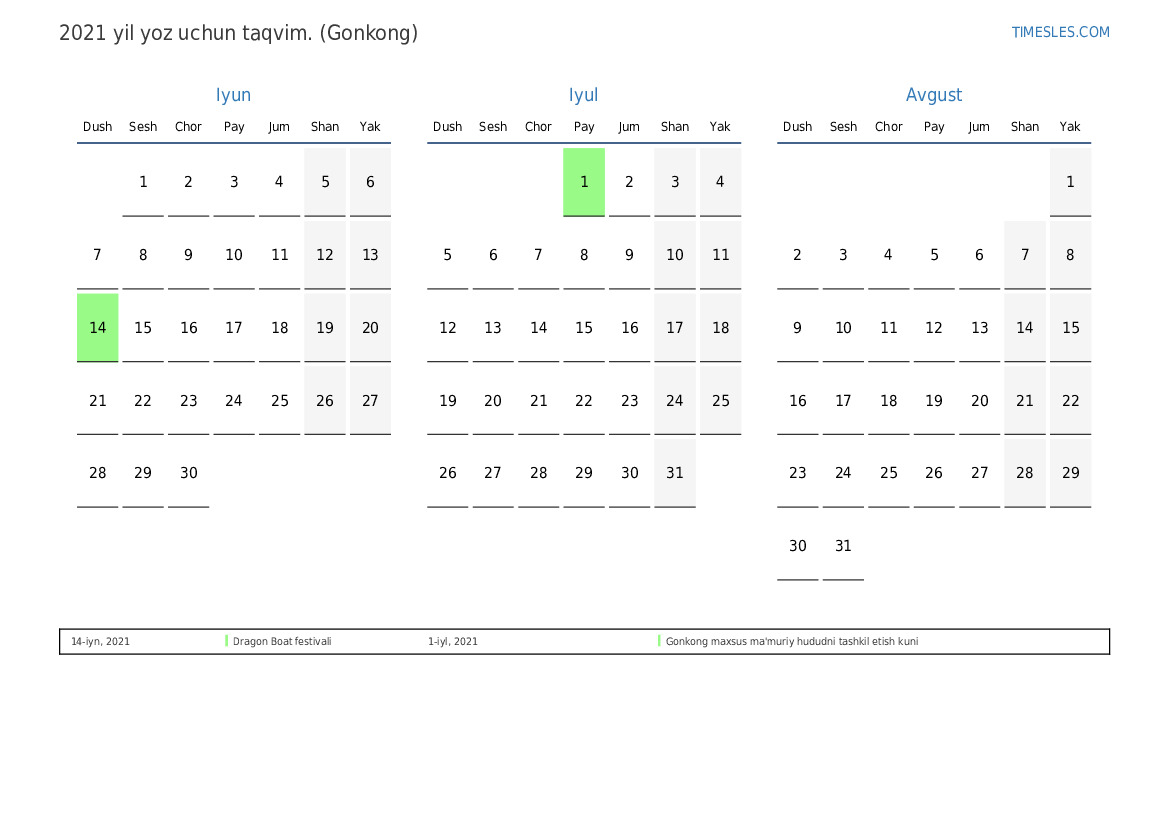Click August 31 in the calendar
This screenshot has width=1169, height=827.
click(x=843, y=546)
